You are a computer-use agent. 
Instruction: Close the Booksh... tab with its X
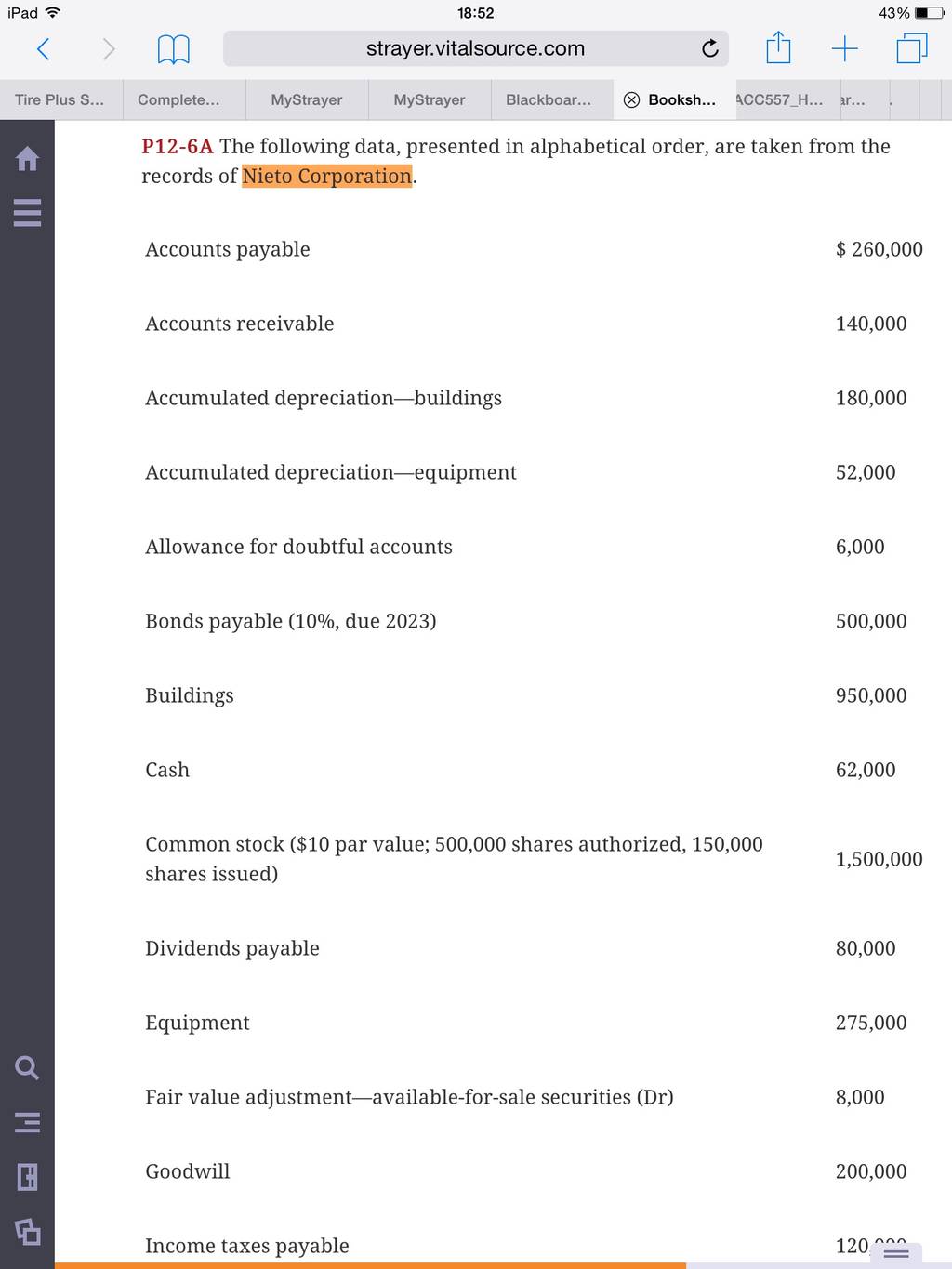coord(631,100)
